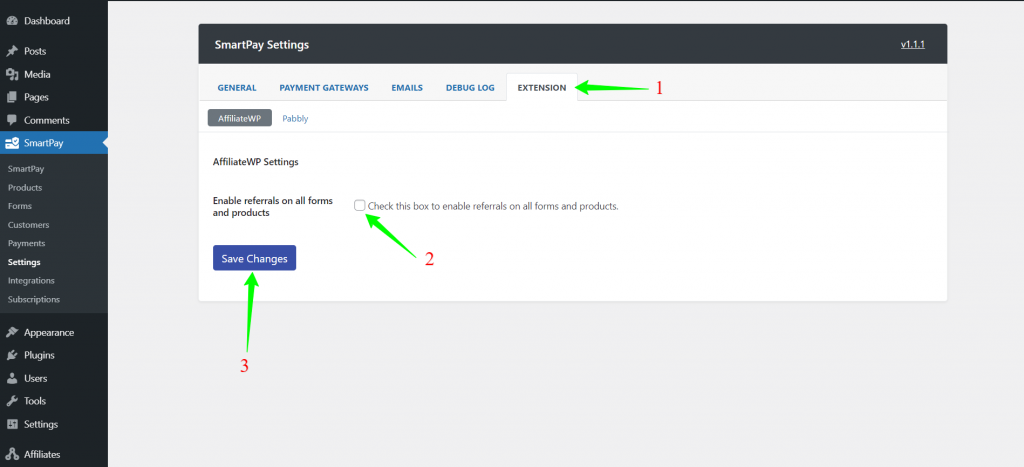
Task: Click the v1.1.1 version link
Action: pyautogui.click(x=913, y=45)
